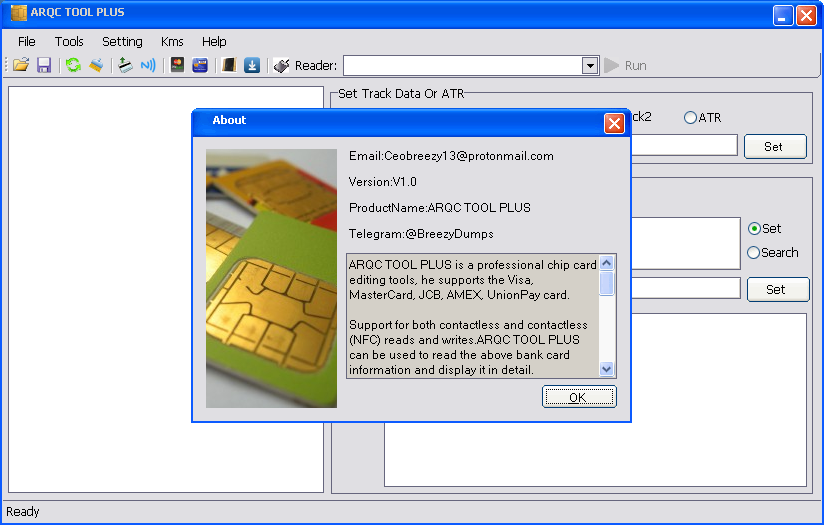Click the dark book toolbar icon
Screen dimensions: 824x525
[x=229, y=65]
